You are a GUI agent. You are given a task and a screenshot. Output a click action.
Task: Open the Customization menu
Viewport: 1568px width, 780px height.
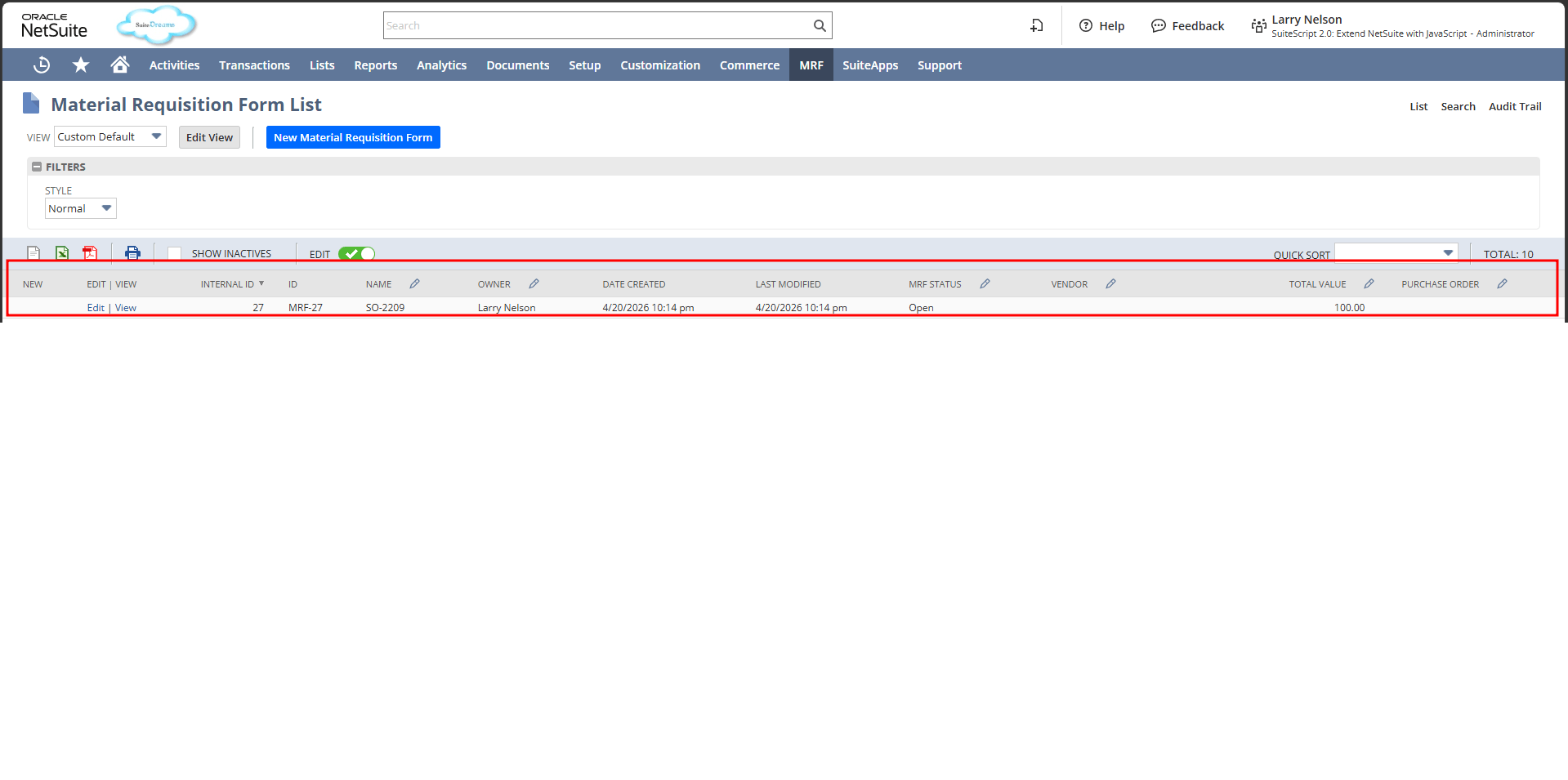660,65
